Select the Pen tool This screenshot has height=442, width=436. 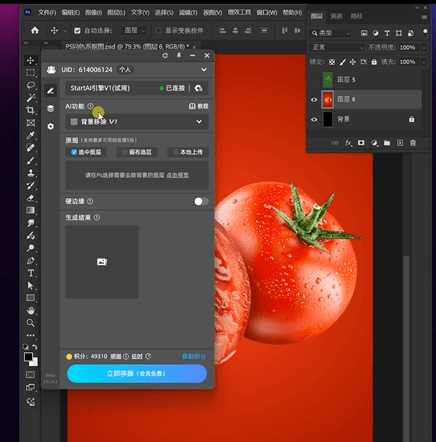coord(31,261)
